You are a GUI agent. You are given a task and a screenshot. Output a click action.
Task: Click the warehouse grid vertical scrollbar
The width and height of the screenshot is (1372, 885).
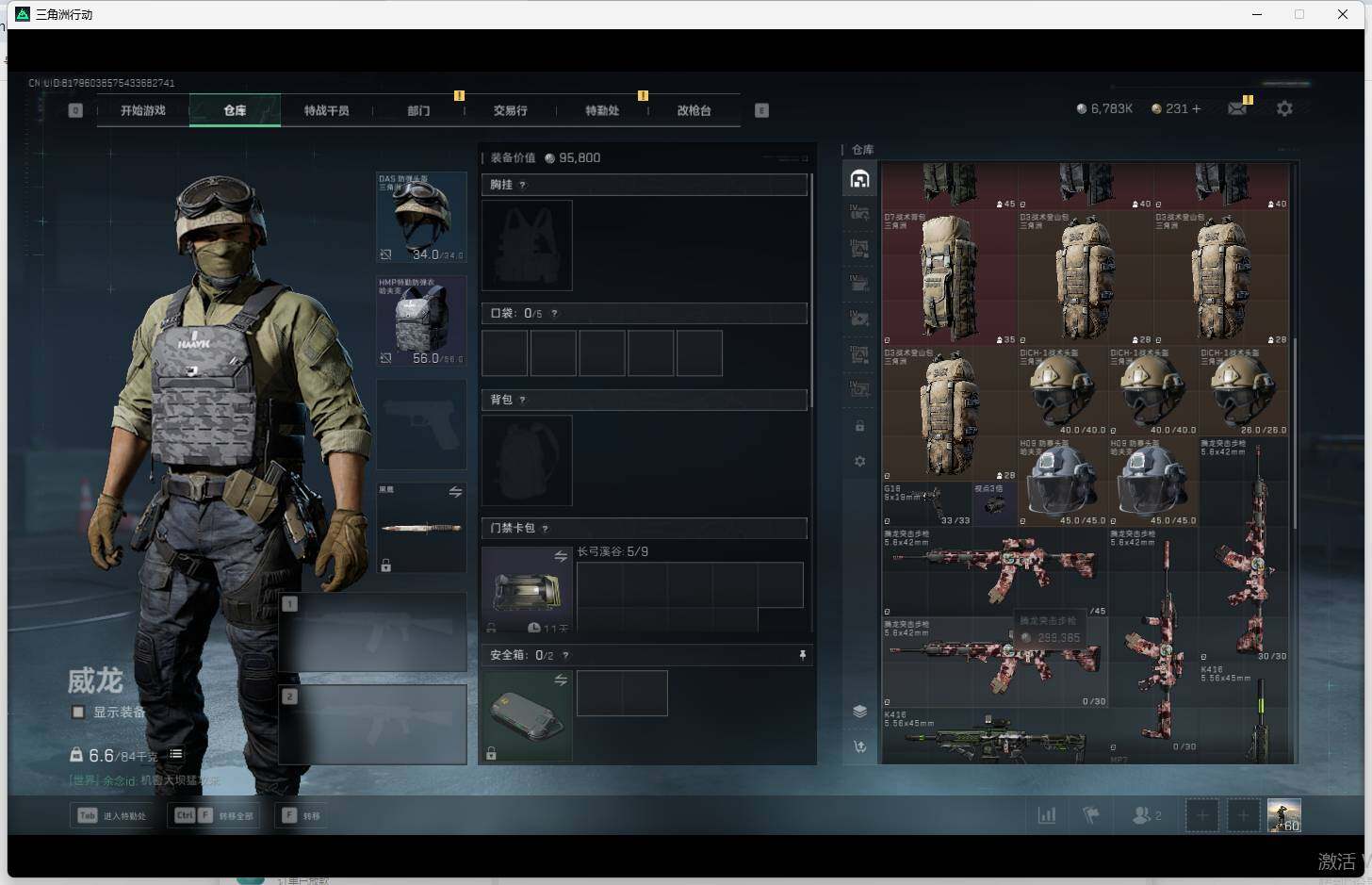click(1295, 434)
